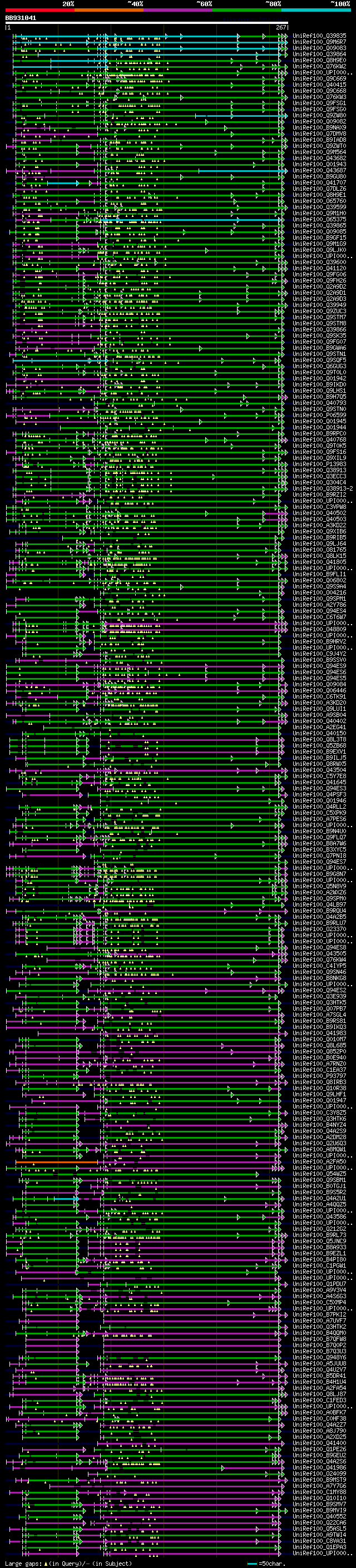Click the label UniRef100_Q76KW3
Screen dimensions: 356x1568
[x=319, y=97]
